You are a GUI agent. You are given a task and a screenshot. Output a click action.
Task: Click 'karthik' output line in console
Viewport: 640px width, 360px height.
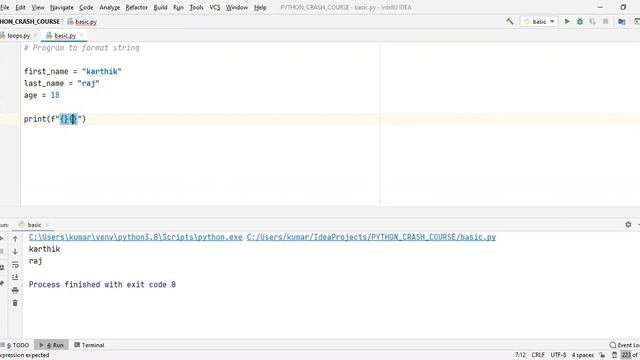44,249
